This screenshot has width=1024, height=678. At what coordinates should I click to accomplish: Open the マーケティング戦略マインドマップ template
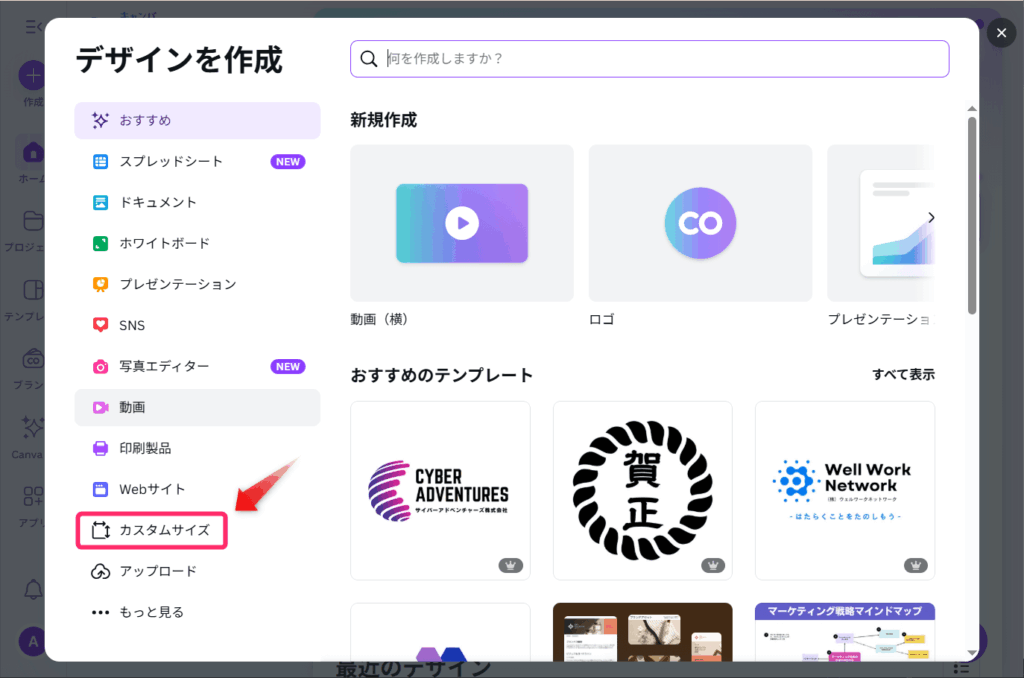point(844,632)
